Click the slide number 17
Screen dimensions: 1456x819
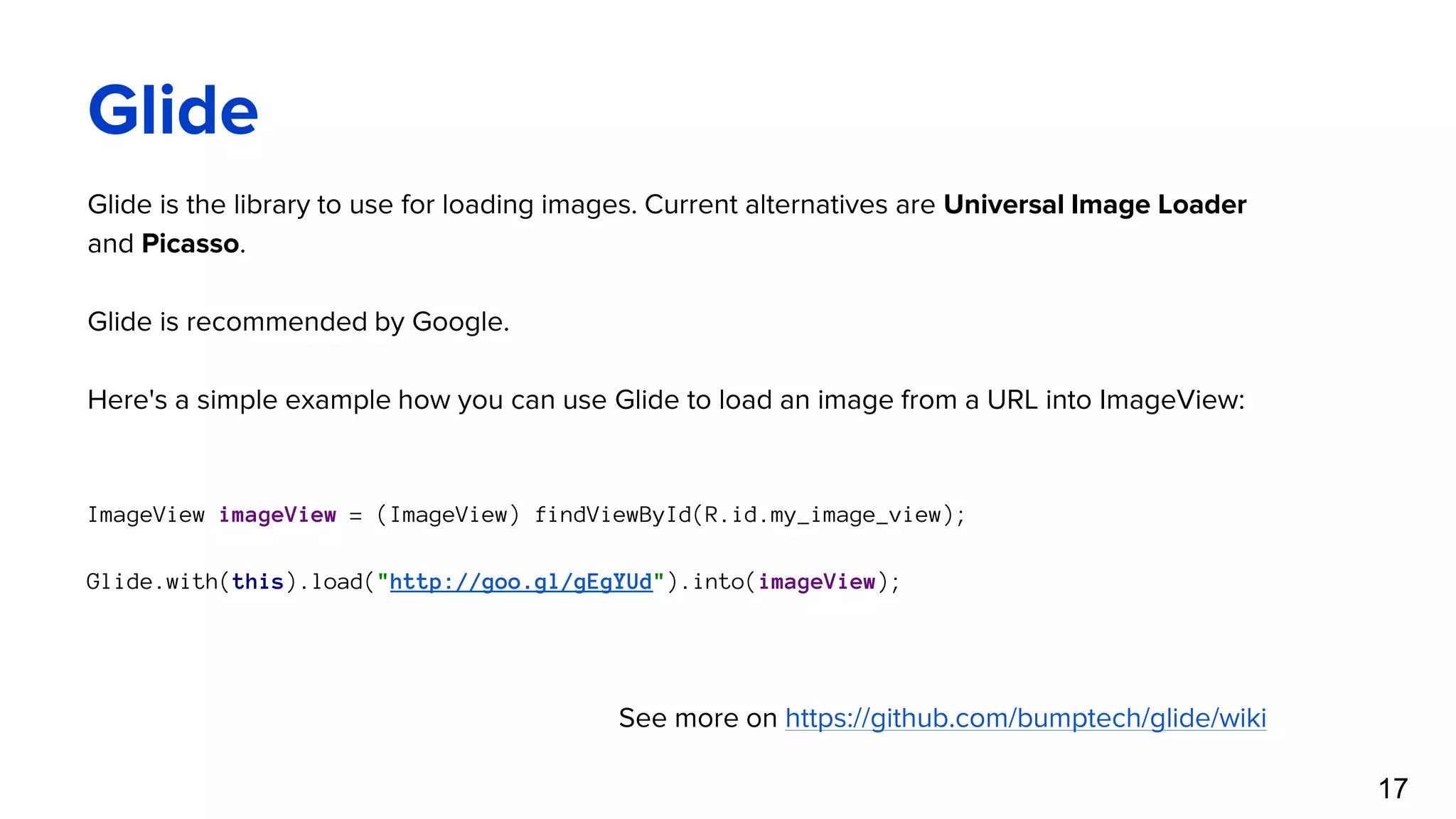pos(1393,788)
